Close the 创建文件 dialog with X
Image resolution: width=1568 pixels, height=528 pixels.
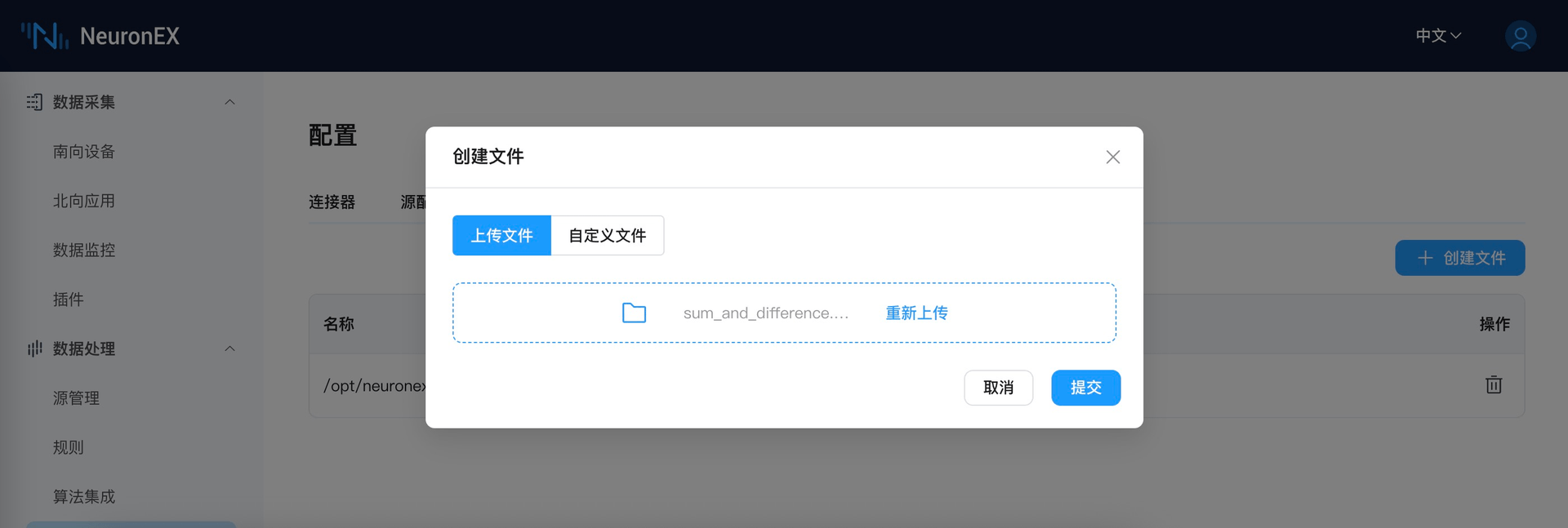pos(1112,158)
